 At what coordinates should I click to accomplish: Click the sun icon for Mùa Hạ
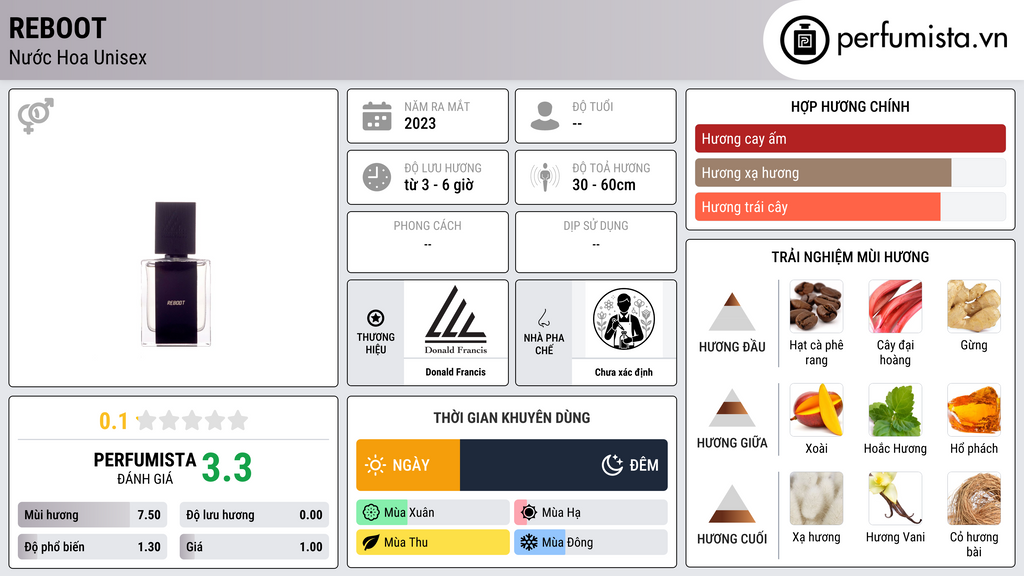[529, 513]
